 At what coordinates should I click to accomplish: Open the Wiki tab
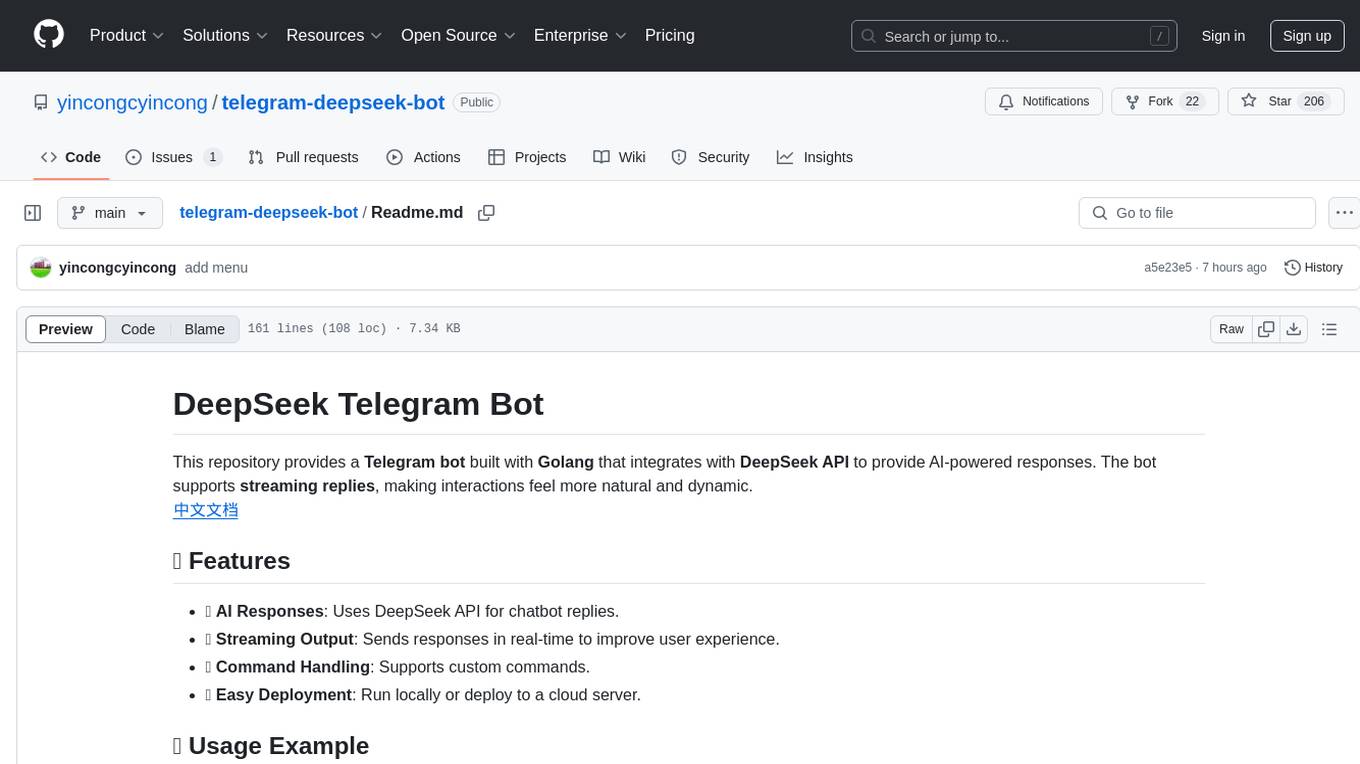point(619,157)
